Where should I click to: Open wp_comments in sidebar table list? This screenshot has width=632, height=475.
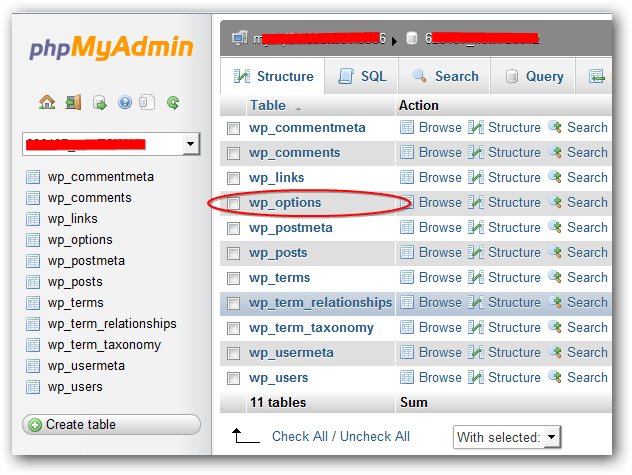click(89, 198)
